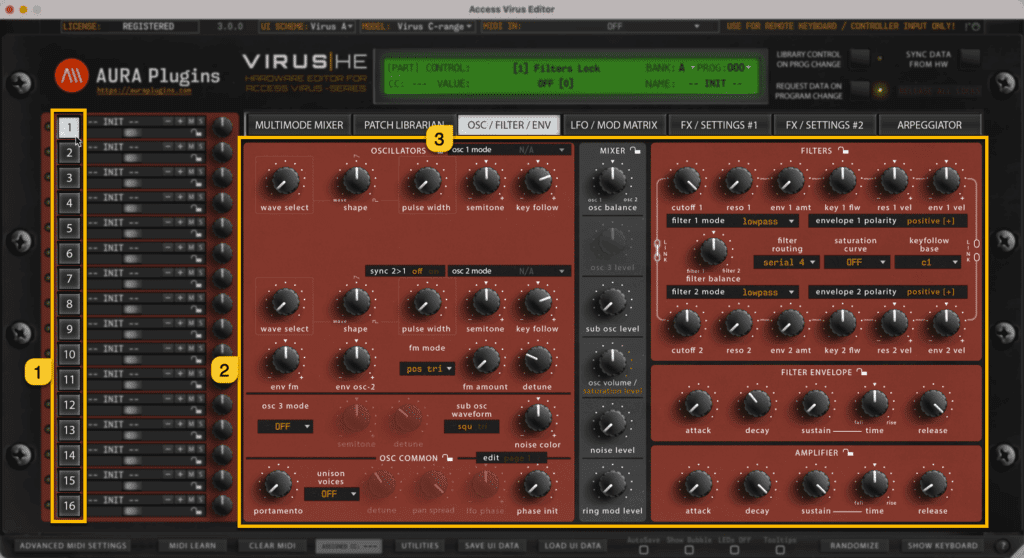This screenshot has width=1024, height=558.
Task: Toggle envelope 2 polarity positive
Action: pyautogui.click(x=931, y=292)
